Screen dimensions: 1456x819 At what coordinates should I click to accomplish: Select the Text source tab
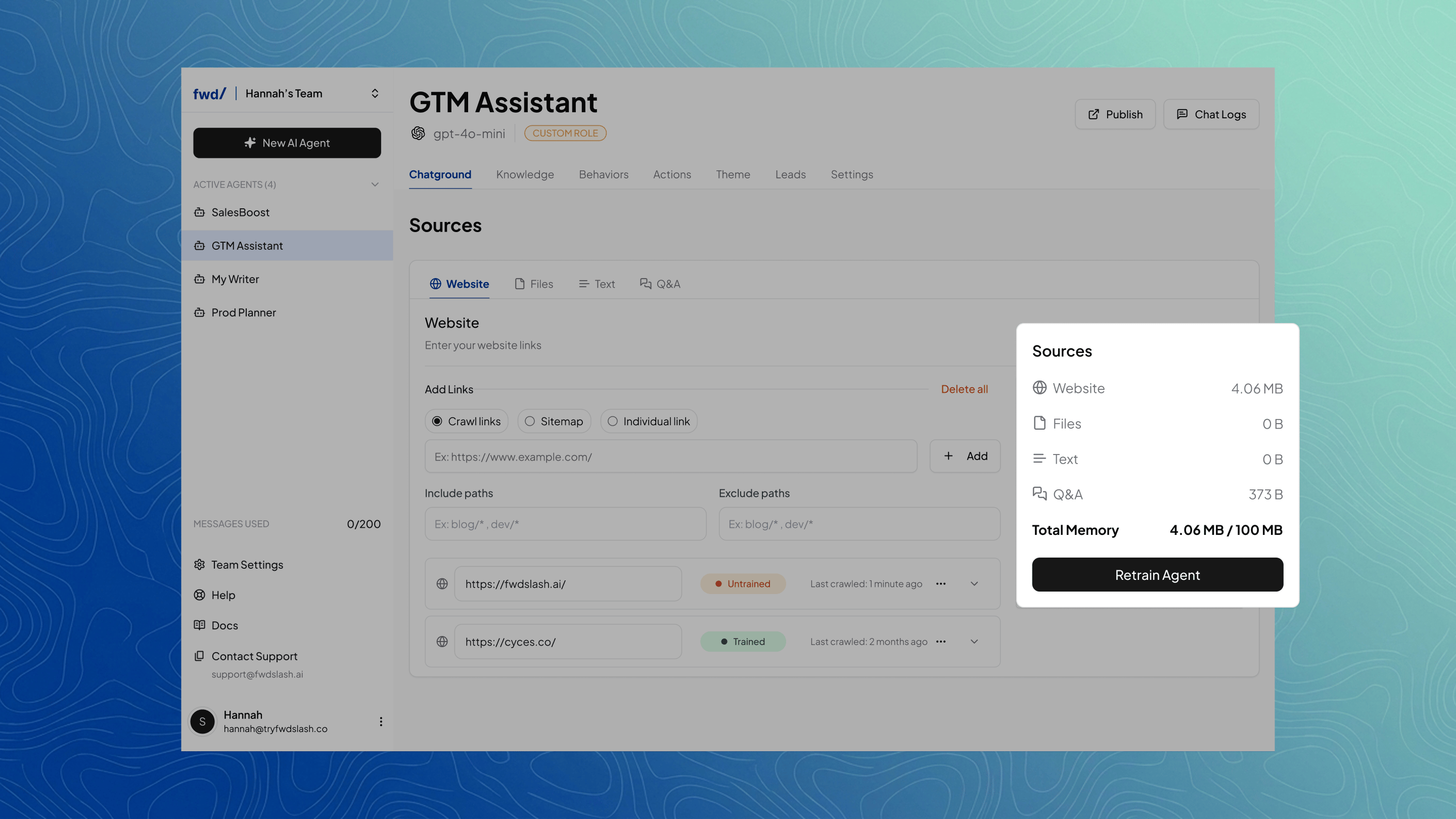[597, 284]
